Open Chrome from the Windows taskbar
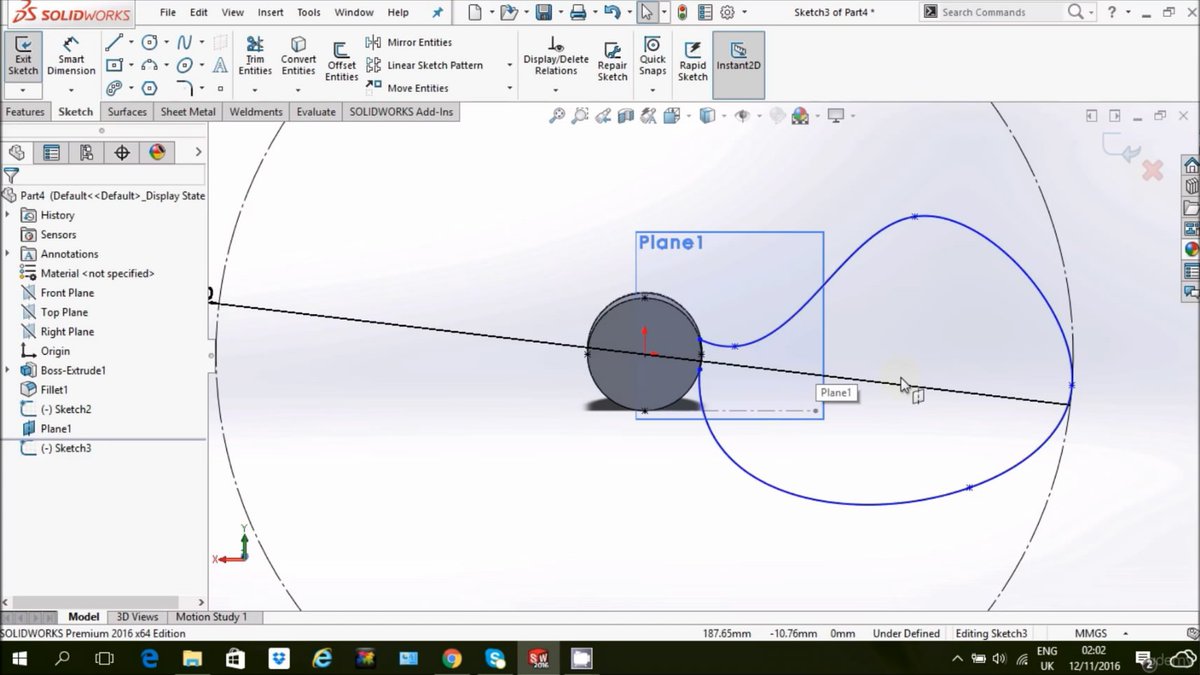 point(451,658)
